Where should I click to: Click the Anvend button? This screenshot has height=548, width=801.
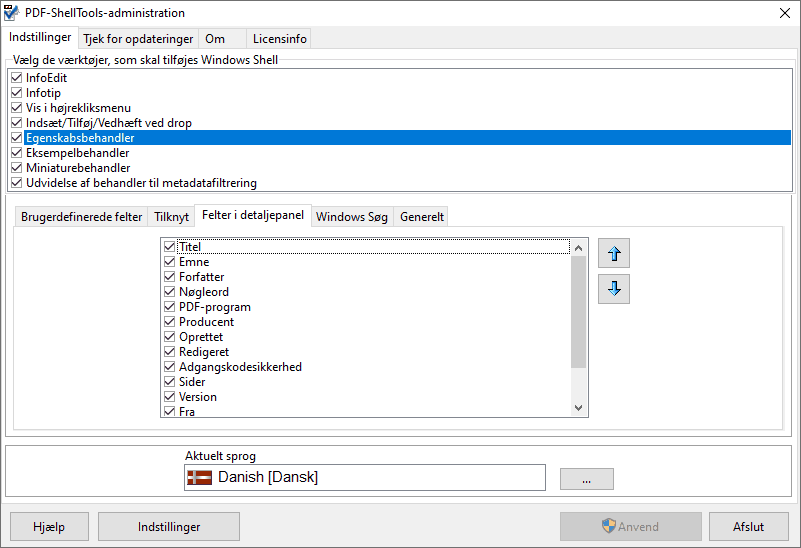630,527
